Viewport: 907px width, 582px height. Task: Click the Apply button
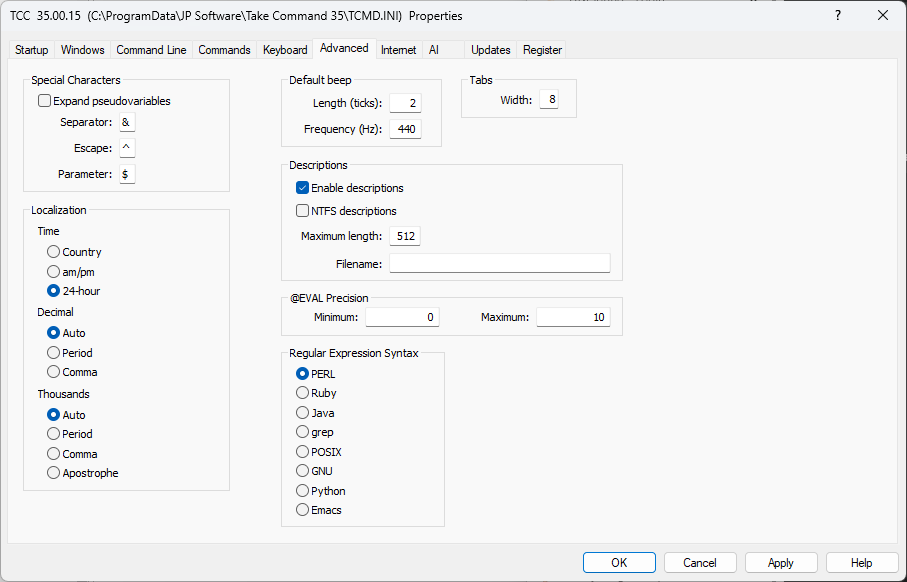pyautogui.click(x=781, y=563)
